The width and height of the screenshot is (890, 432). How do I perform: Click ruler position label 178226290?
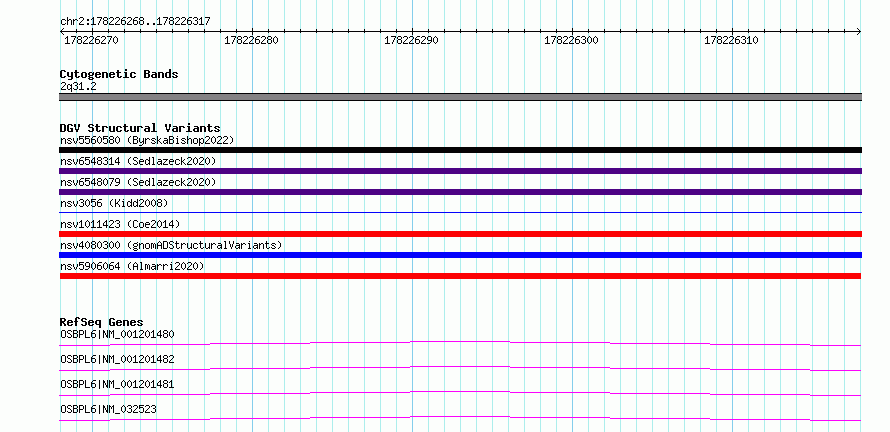[x=412, y=41]
